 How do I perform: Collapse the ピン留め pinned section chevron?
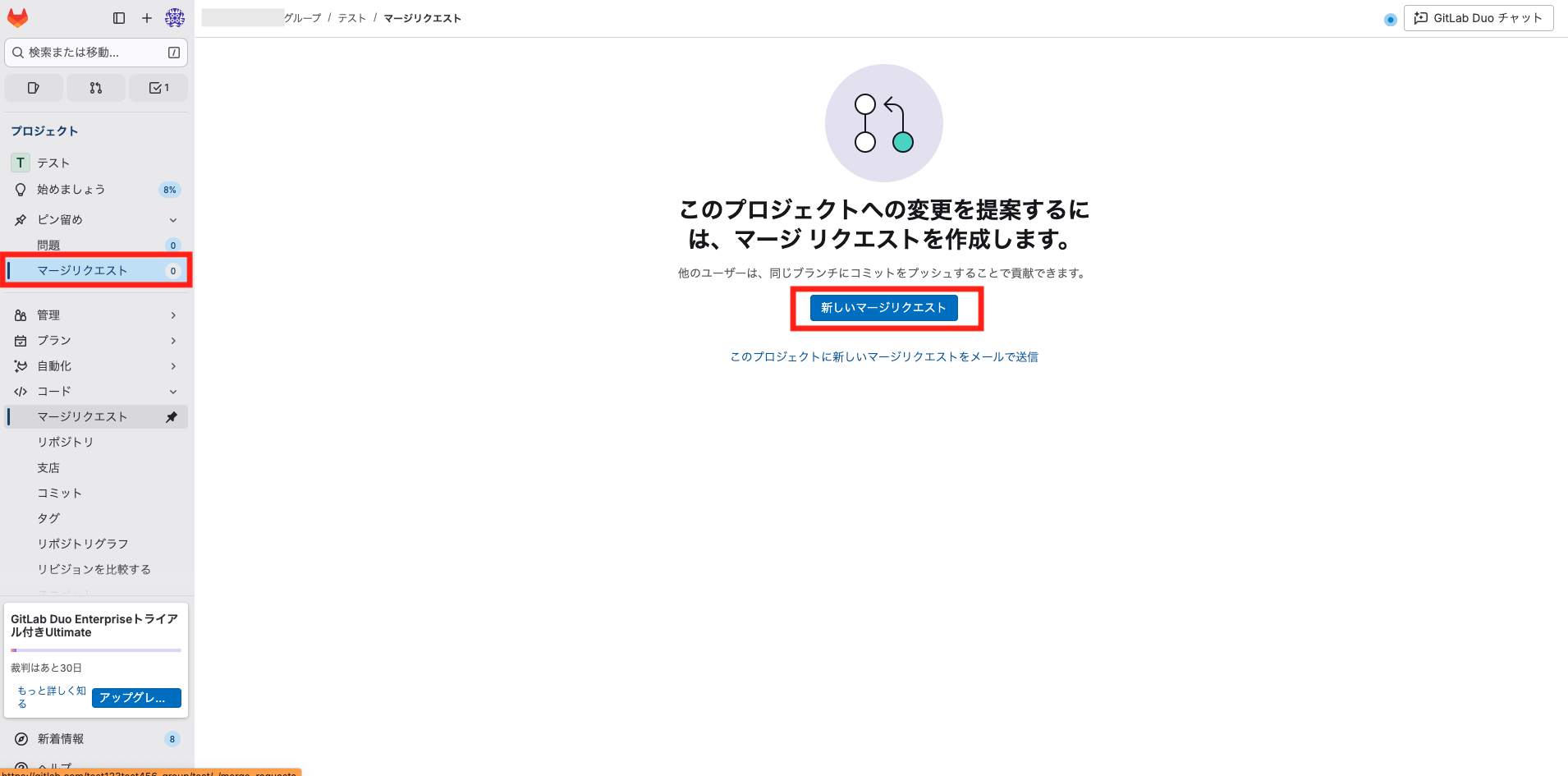pyautogui.click(x=173, y=220)
